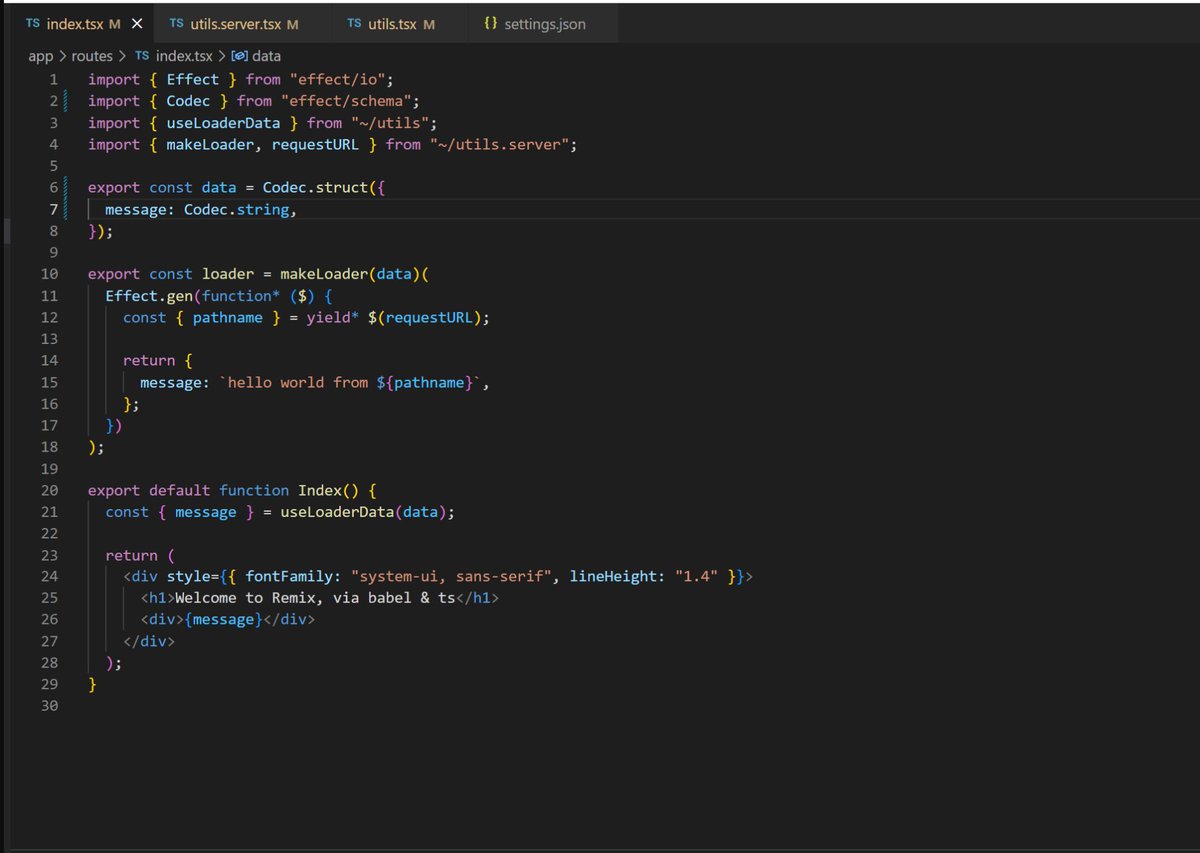Click the TS icon on utils.server.tsx tab

[x=177, y=24]
